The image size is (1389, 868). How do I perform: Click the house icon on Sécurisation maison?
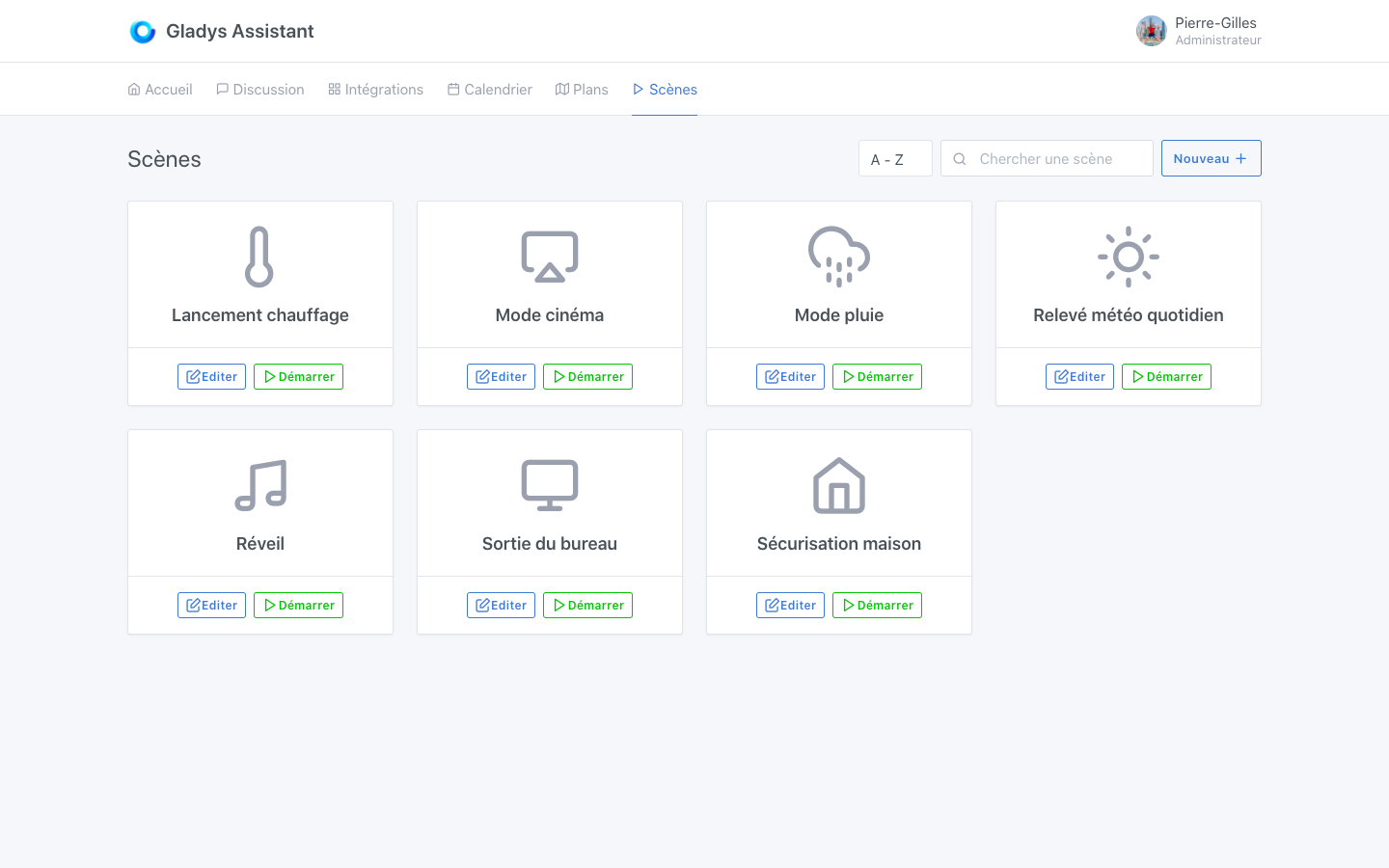click(838, 484)
